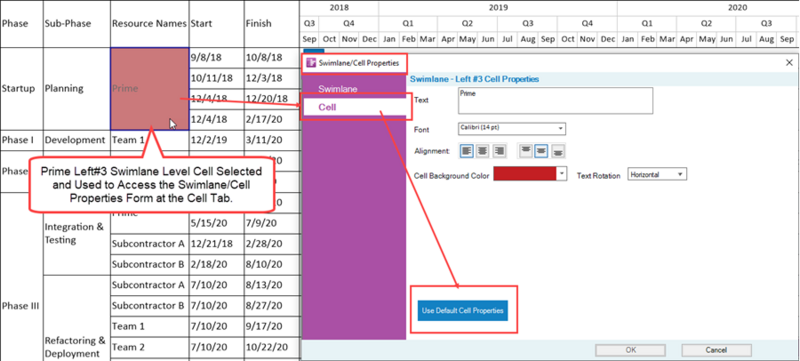
Task: Set horizontal alignment to center
Action: [482, 151]
